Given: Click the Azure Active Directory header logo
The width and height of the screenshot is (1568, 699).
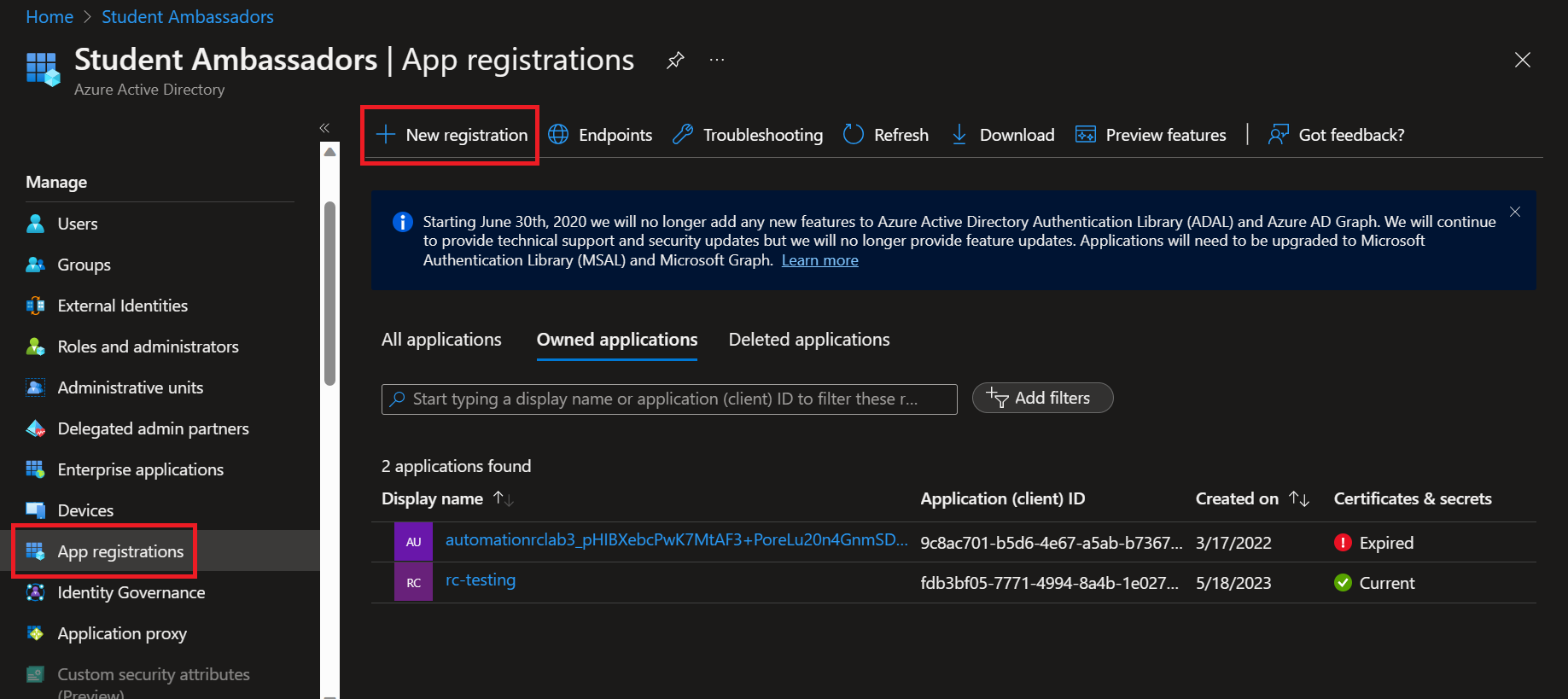Looking at the screenshot, I should point(44,69).
